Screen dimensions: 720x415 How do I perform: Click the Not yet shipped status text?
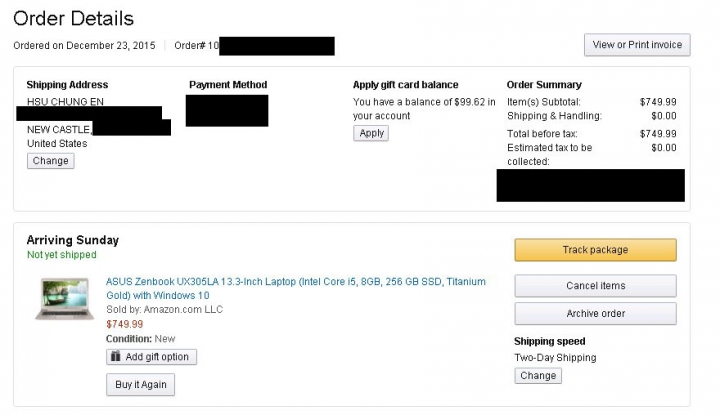point(62,255)
